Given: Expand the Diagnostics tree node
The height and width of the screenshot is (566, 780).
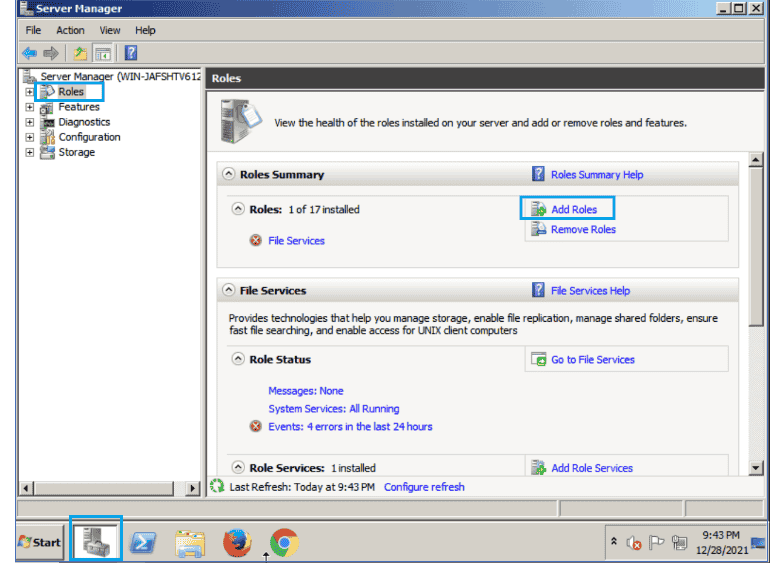Looking at the screenshot, I should pyautogui.click(x=30, y=122).
